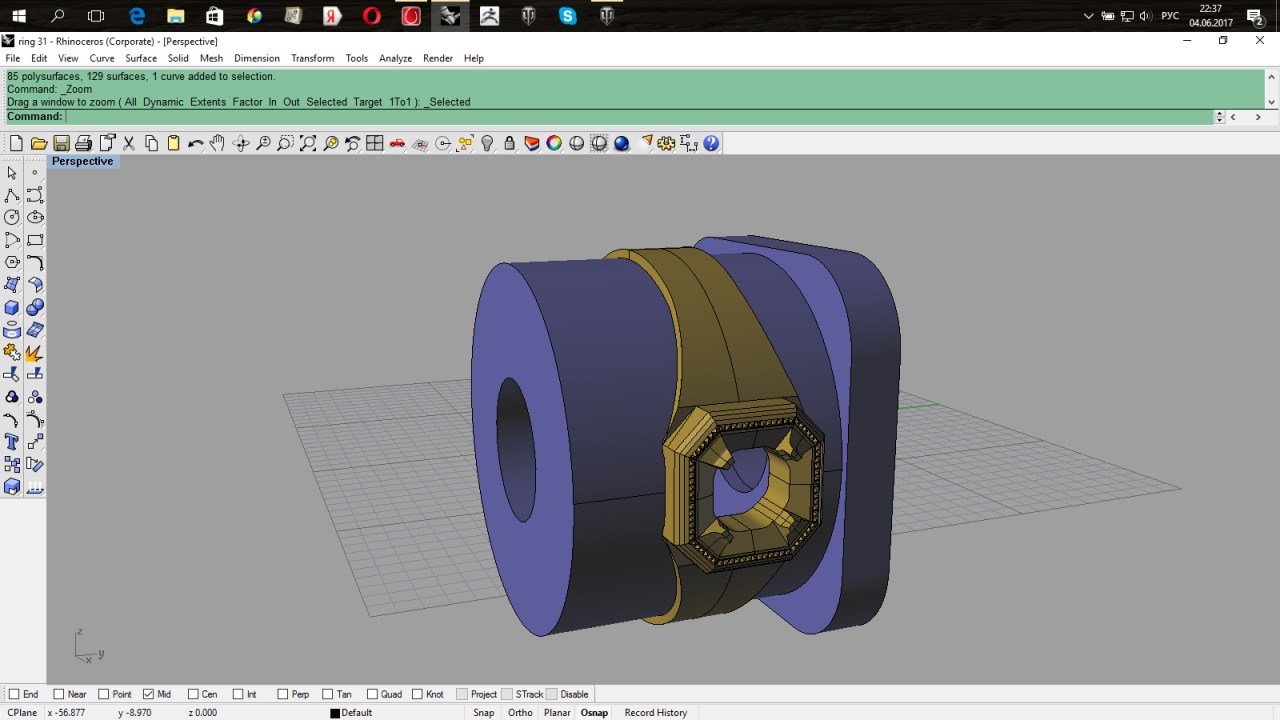The image size is (1280, 720).
Task: Open the Perspective viewport title menu
Action: point(82,161)
